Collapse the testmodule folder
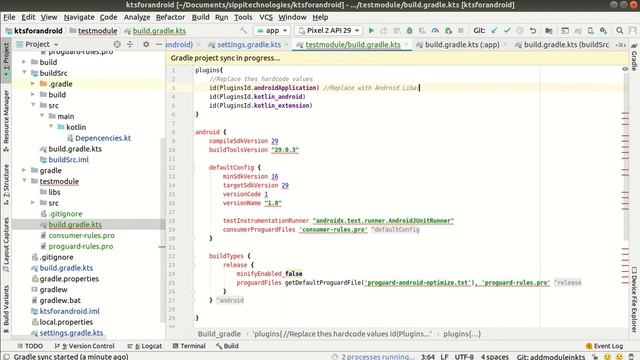Image resolution: width=640 pixels, height=360 pixels. [24, 181]
